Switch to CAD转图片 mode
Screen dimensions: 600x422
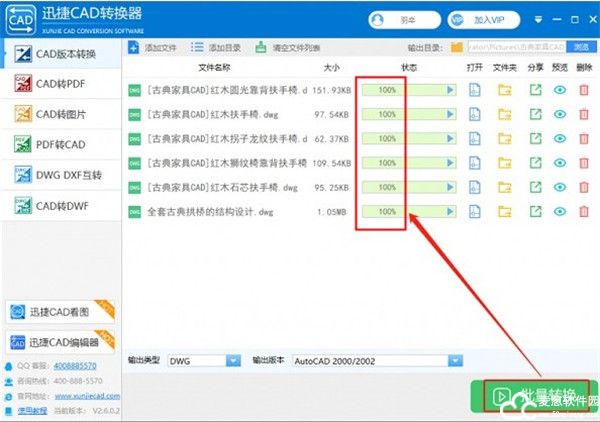[61, 114]
